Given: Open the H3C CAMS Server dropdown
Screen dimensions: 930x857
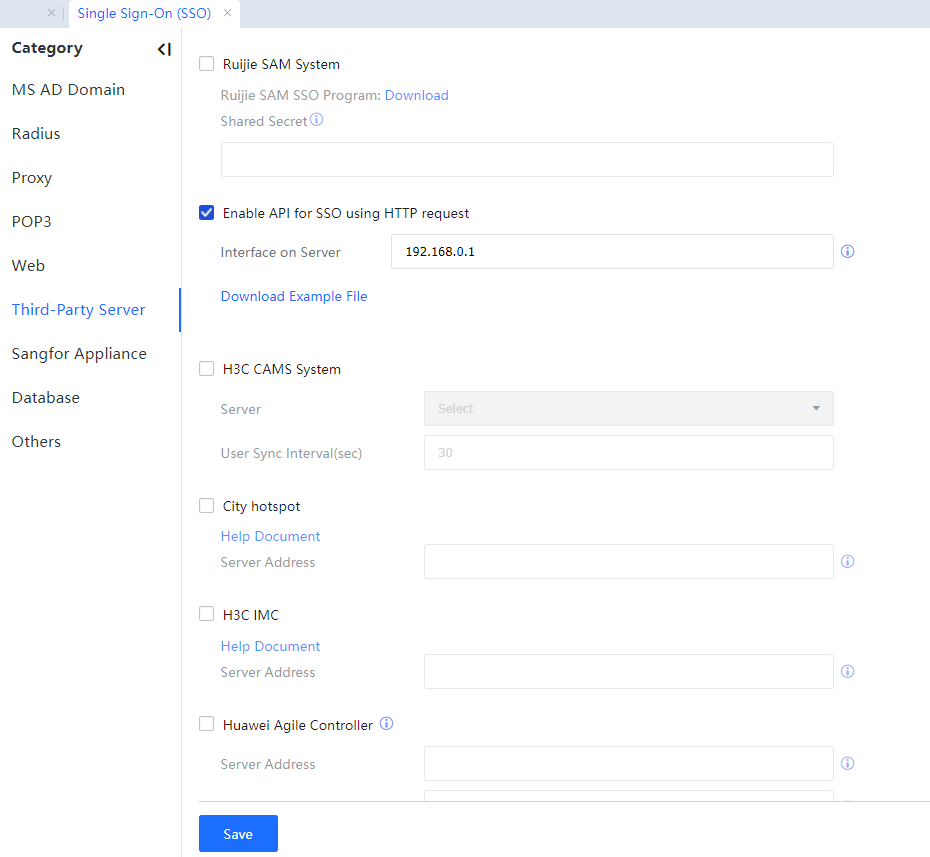Looking at the screenshot, I should click(628, 409).
